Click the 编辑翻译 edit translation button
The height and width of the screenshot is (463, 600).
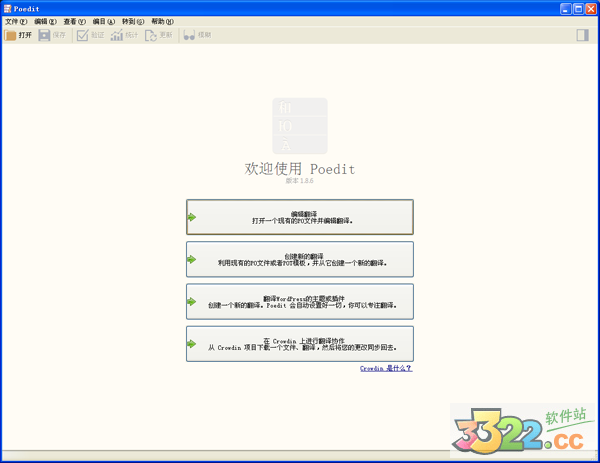click(x=300, y=217)
